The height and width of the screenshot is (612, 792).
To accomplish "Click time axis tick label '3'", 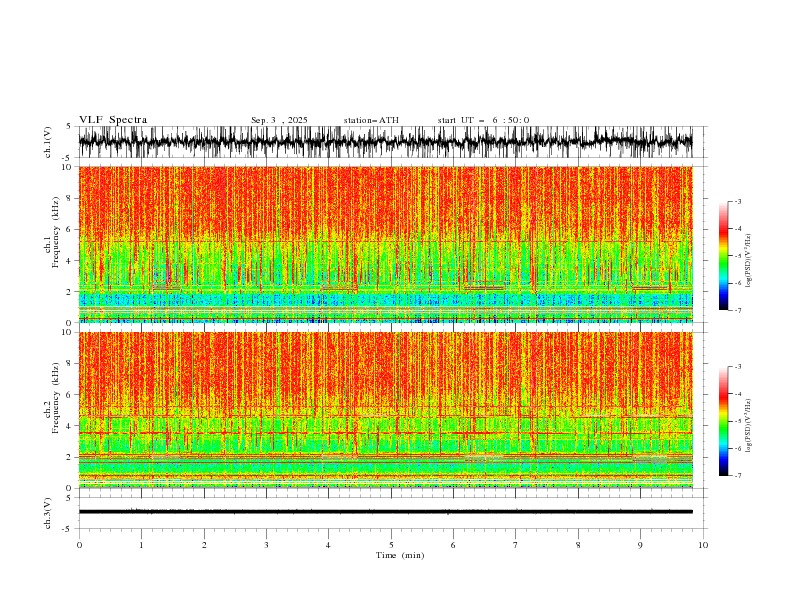I will tap(266, 545).
